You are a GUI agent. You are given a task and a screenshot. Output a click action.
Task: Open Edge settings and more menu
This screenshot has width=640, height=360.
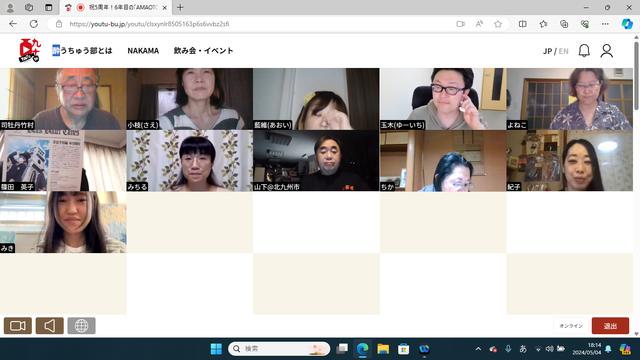pos(605,24)
